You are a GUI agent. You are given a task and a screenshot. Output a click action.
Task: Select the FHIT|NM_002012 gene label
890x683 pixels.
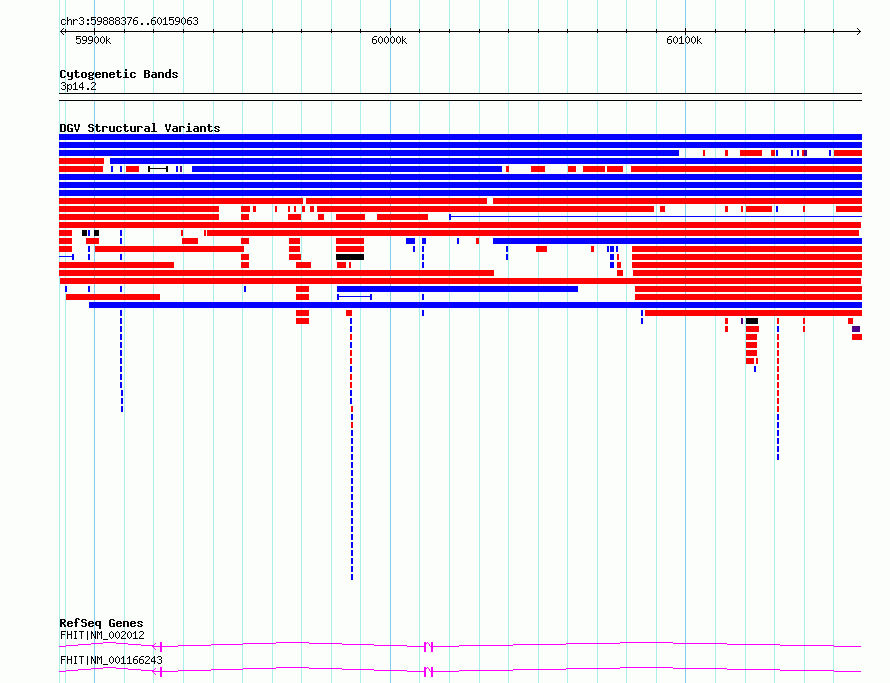coord(102,635)
